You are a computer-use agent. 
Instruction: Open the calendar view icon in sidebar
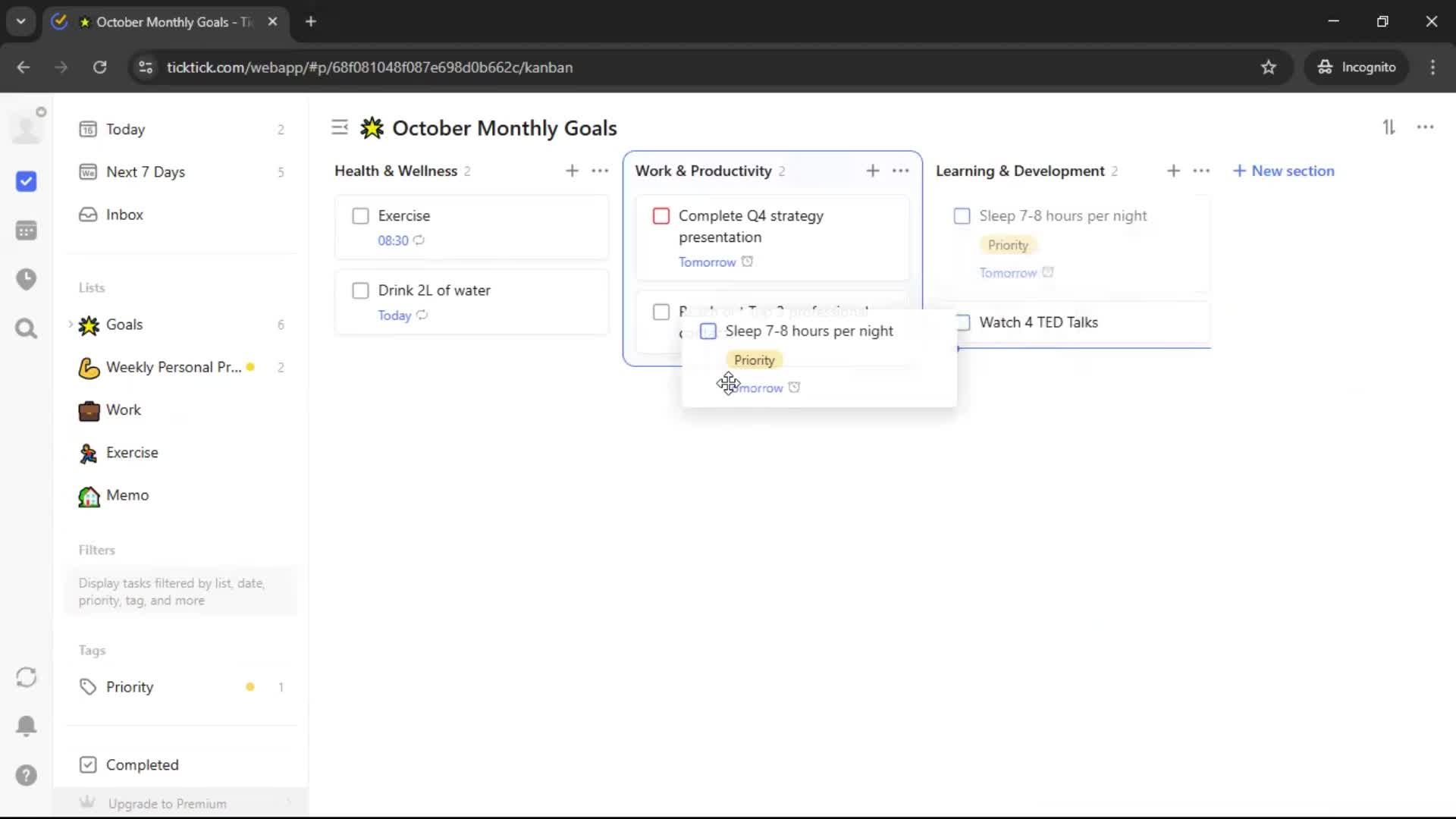click(x=26, y=231)
